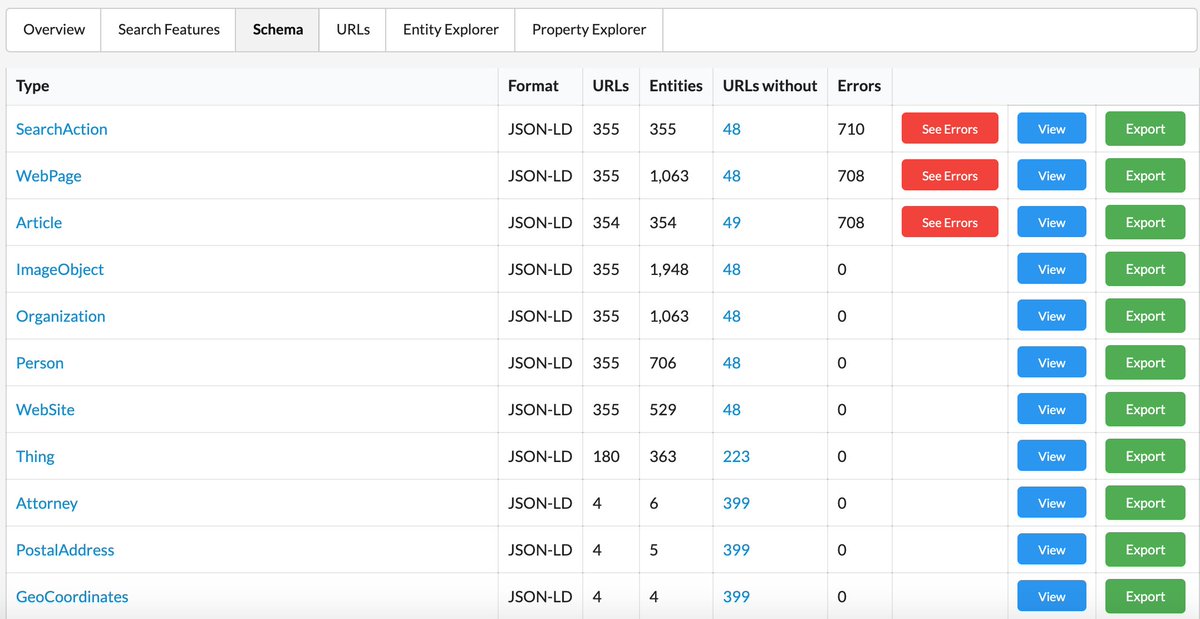View the GeoCoordinates schema
The height and width of the screenshot is (619, 1200).
1052,596
